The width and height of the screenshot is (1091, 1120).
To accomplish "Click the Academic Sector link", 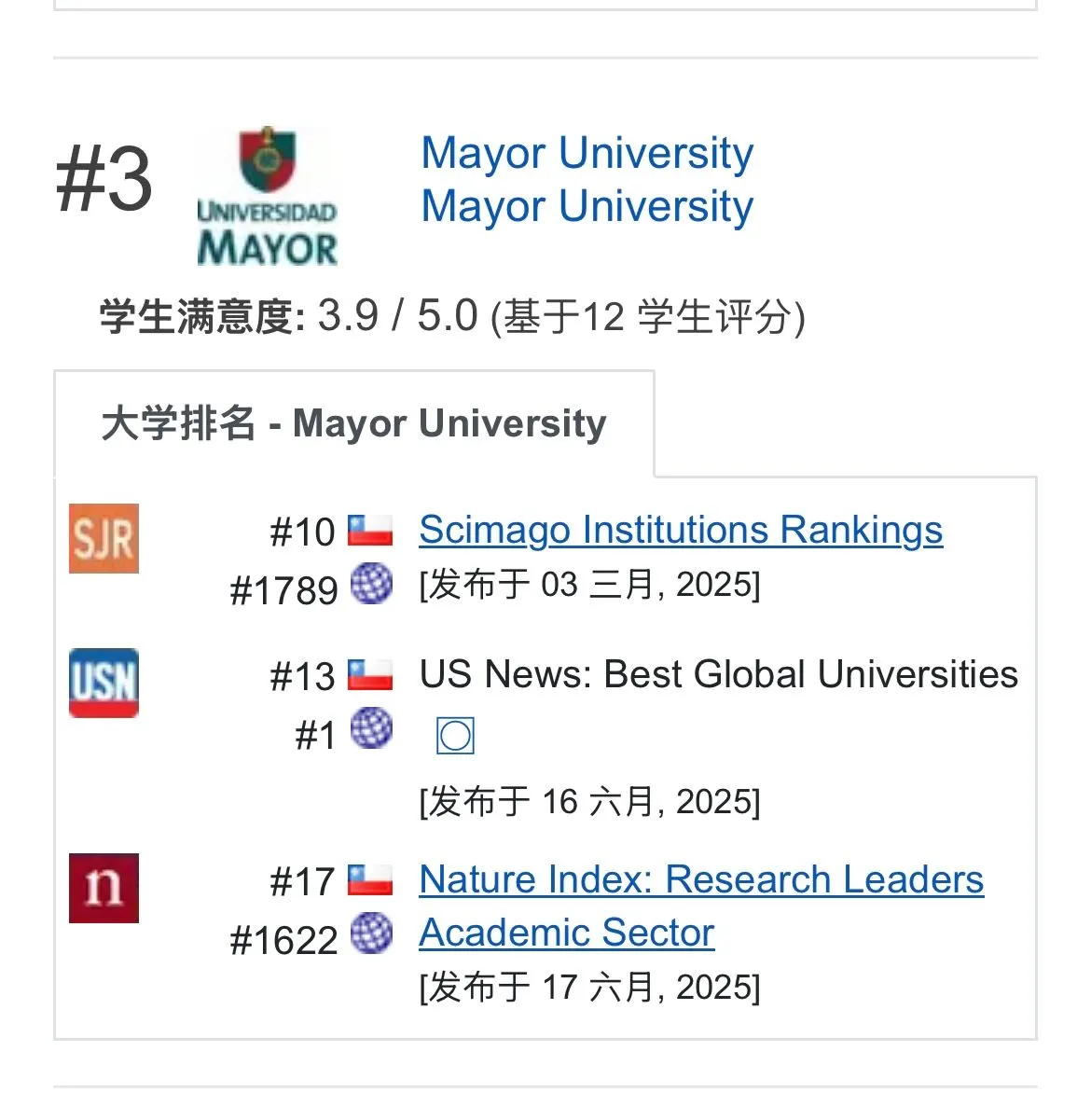I will (x=567, y=933).
